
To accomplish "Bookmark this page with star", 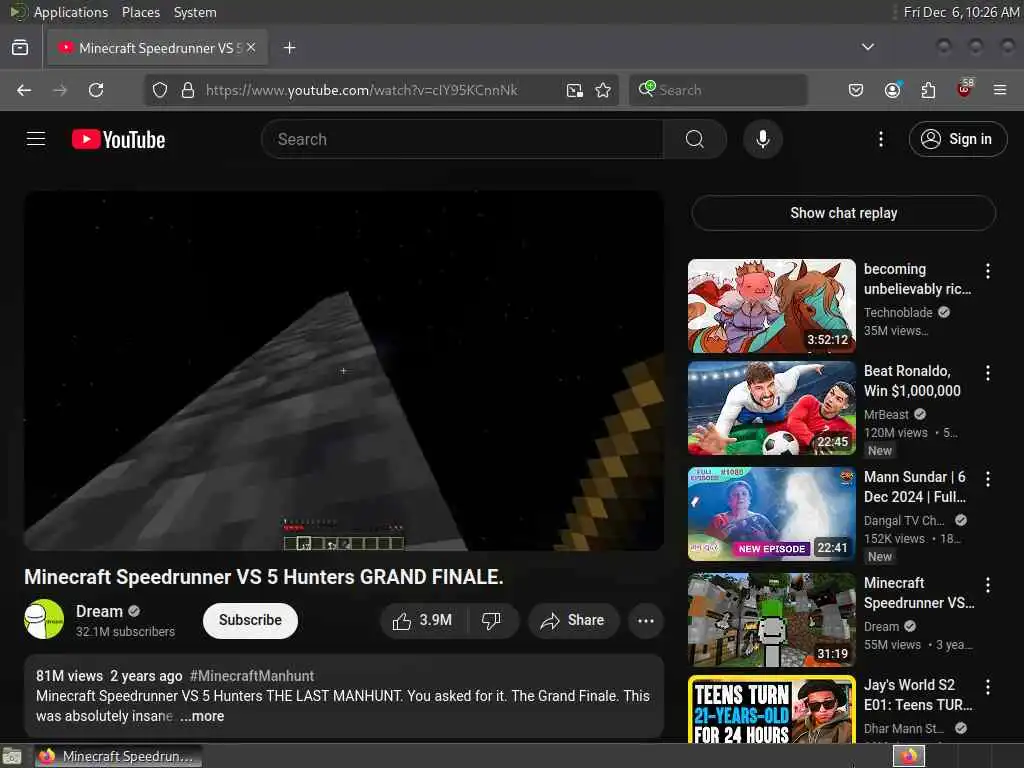I will tap(603, 90).
